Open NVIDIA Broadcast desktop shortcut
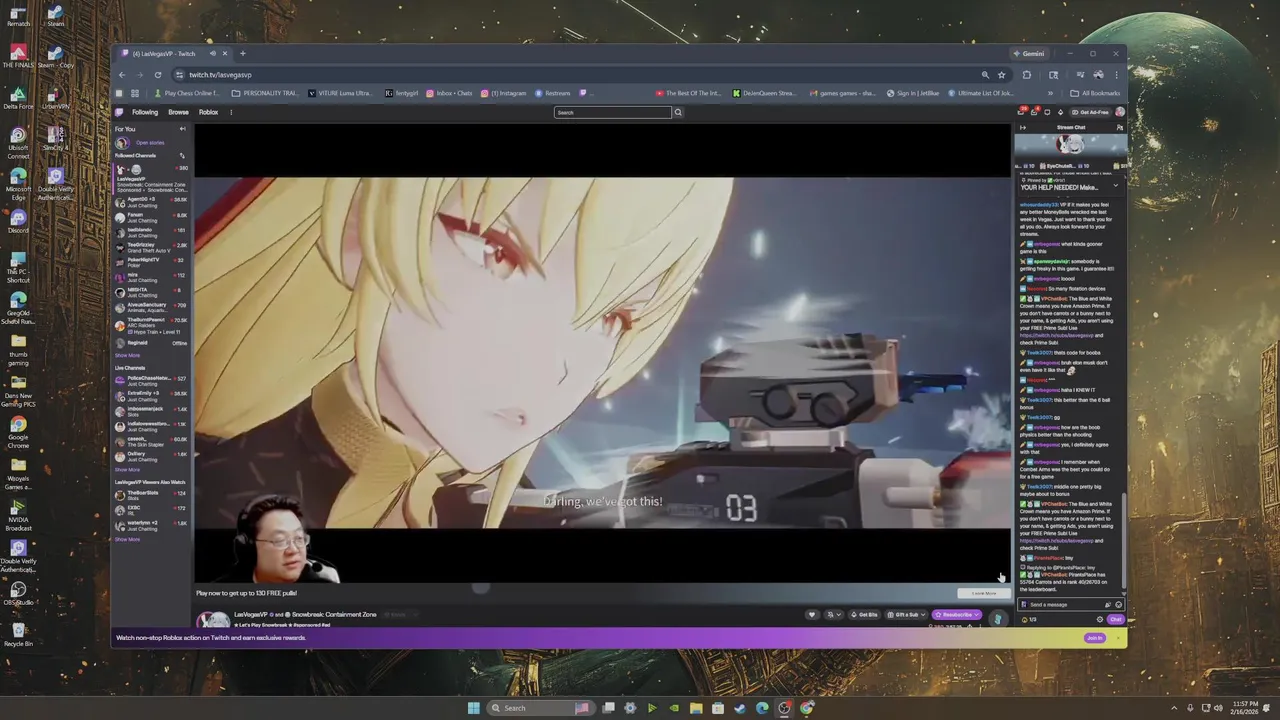The height and width of the screenshot is (720, 1280). point(18,516)
